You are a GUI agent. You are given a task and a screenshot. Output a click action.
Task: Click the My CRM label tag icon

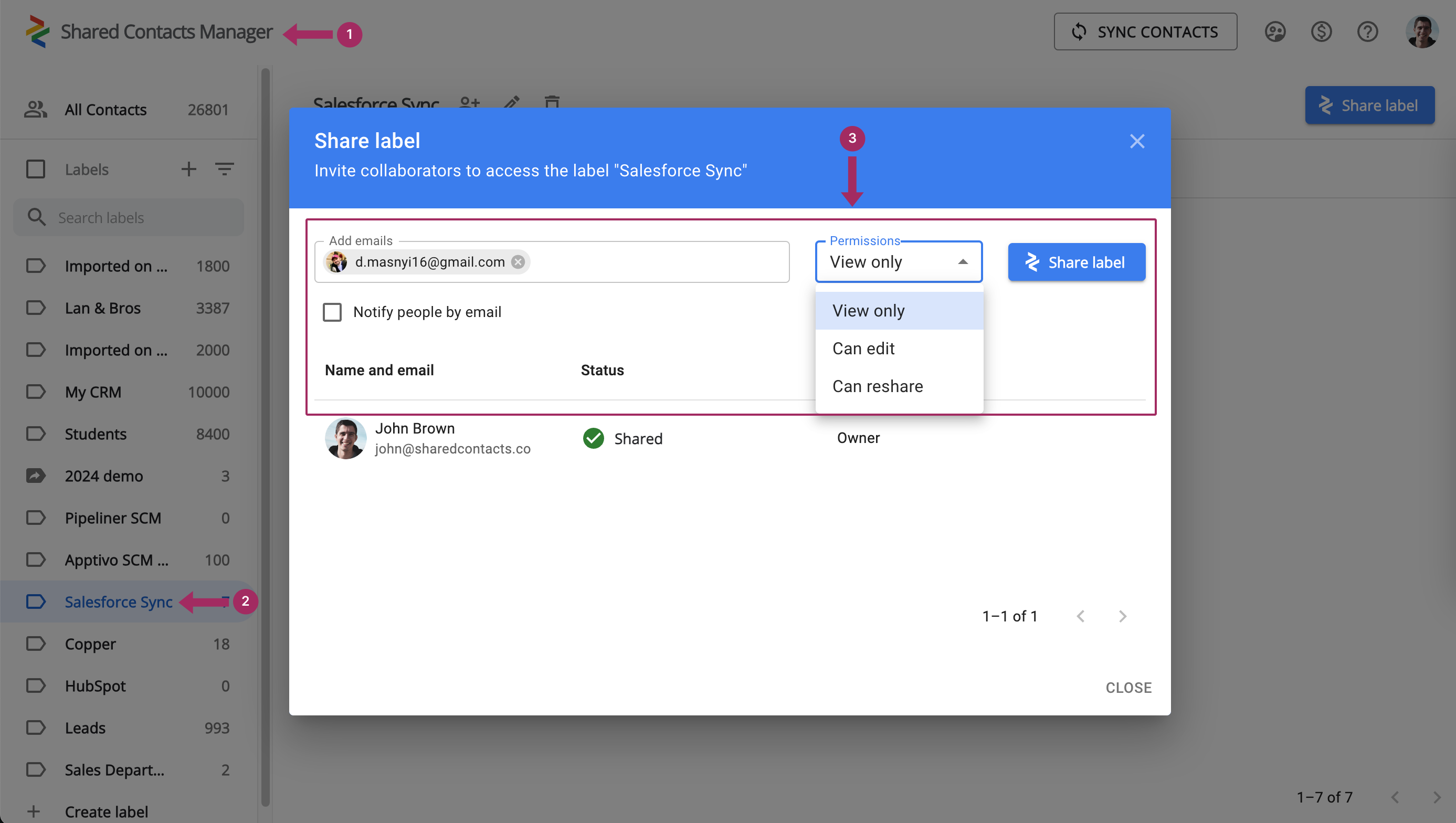point(36,391)
